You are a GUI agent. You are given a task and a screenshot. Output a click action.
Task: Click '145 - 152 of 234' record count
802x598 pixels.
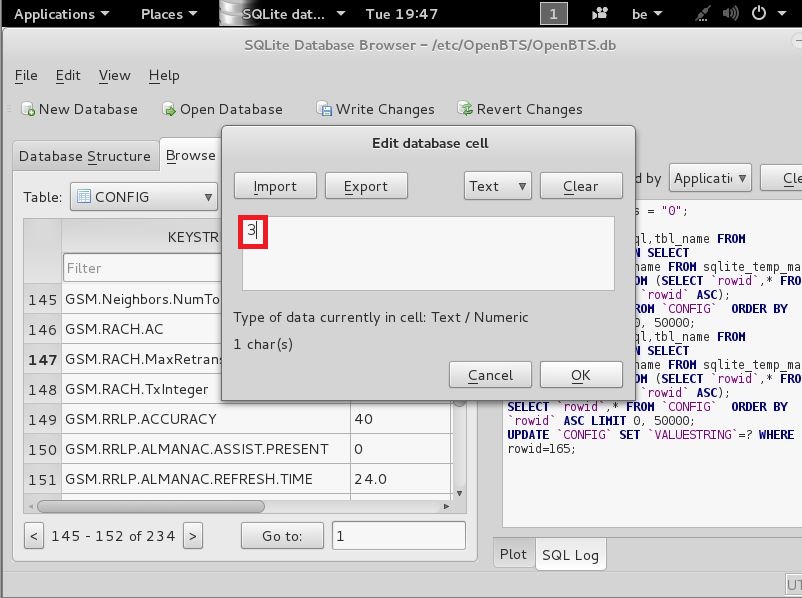(113, 536)
